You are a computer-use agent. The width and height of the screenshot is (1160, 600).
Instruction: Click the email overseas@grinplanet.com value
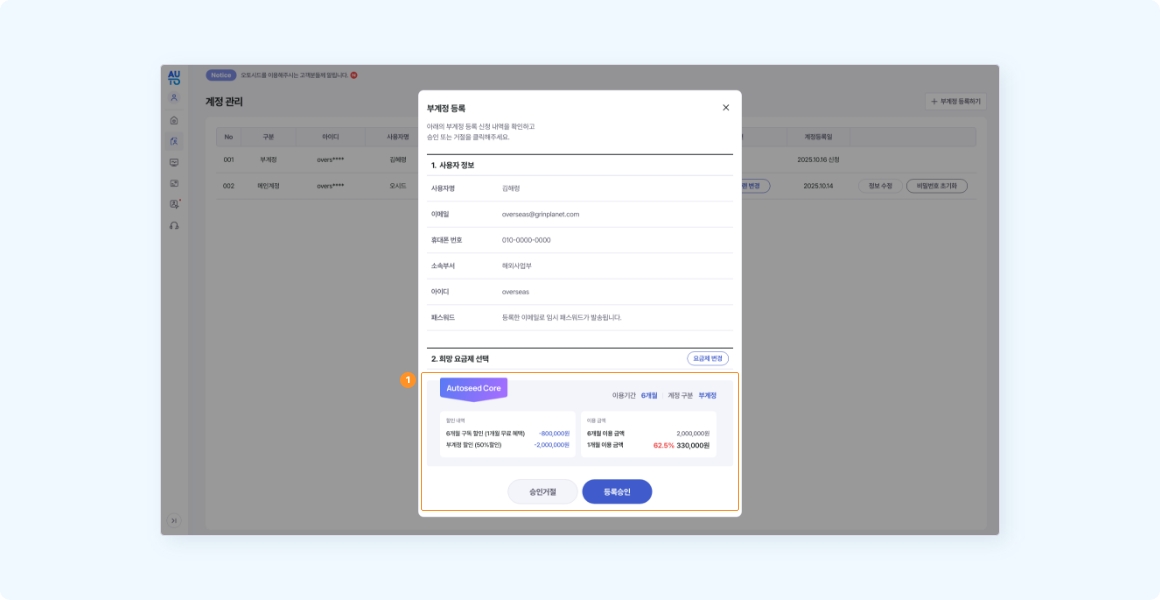[540, 214]
